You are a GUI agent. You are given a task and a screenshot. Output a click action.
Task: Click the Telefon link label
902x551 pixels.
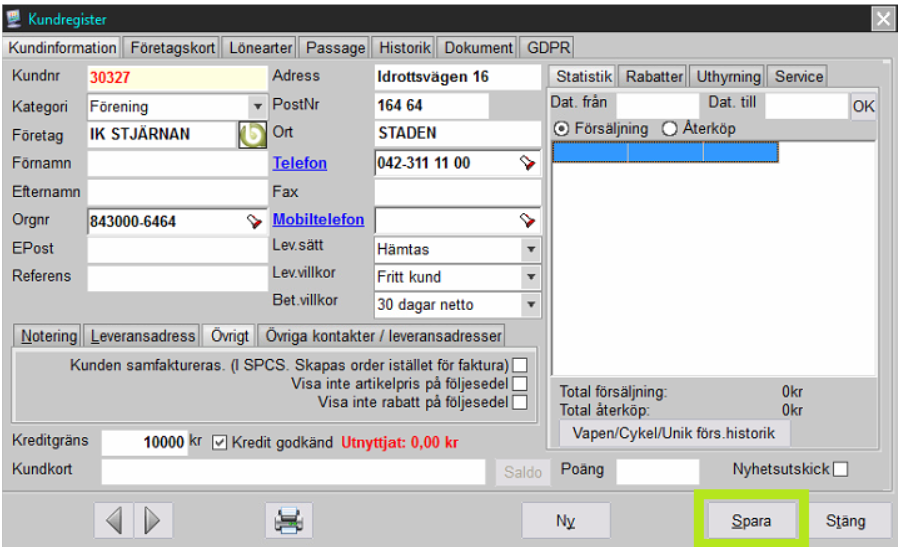coord(300,163)
